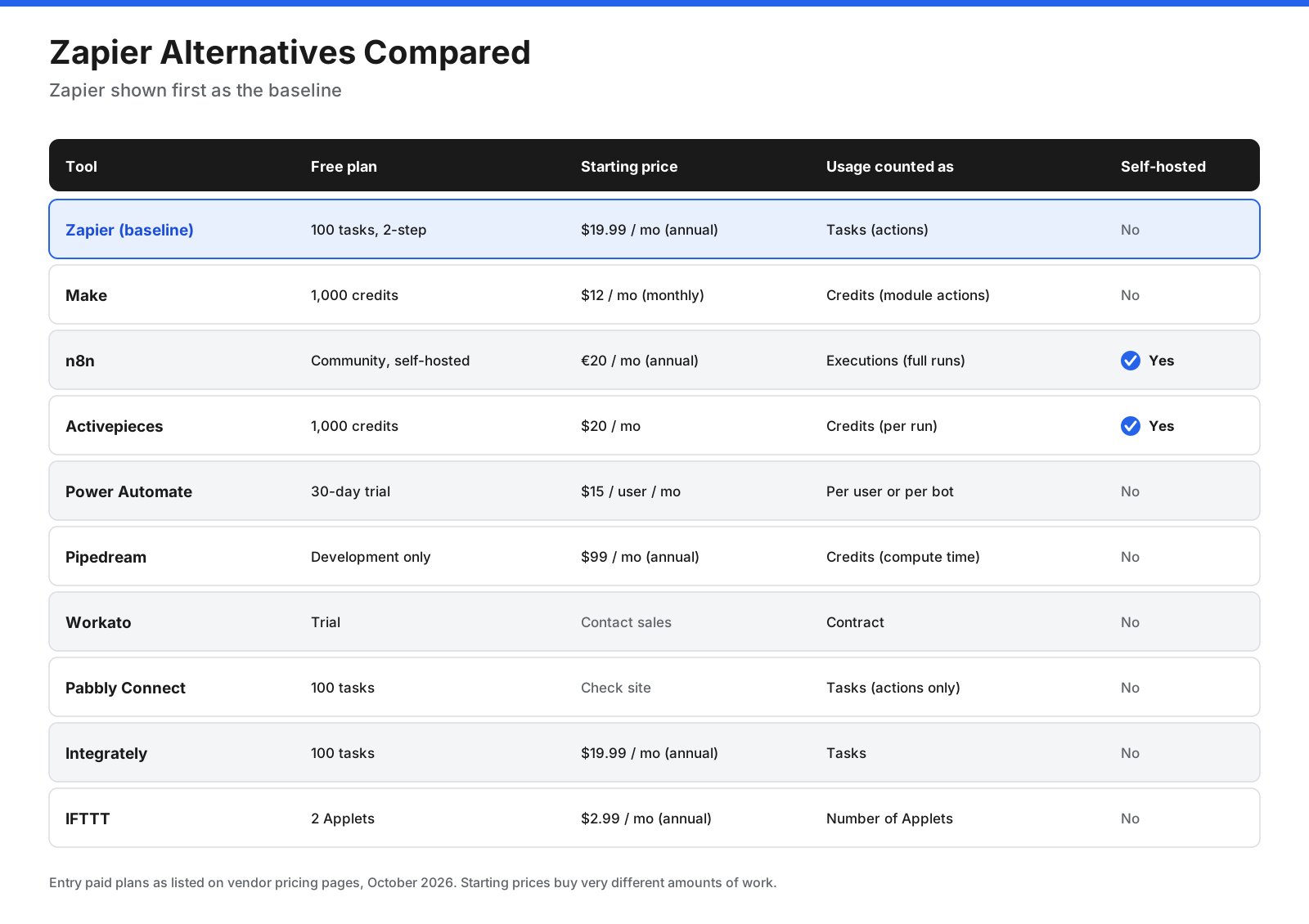This screenshot has width=1309, height=924.
Task: Click the 'Contact sales' cell
Action: coord(626,622)
